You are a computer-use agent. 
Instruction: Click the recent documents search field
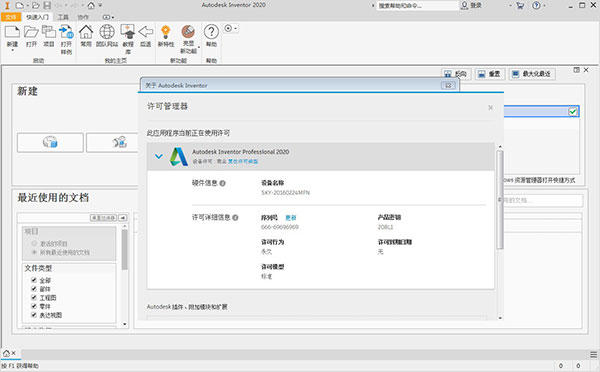(543, 200)
